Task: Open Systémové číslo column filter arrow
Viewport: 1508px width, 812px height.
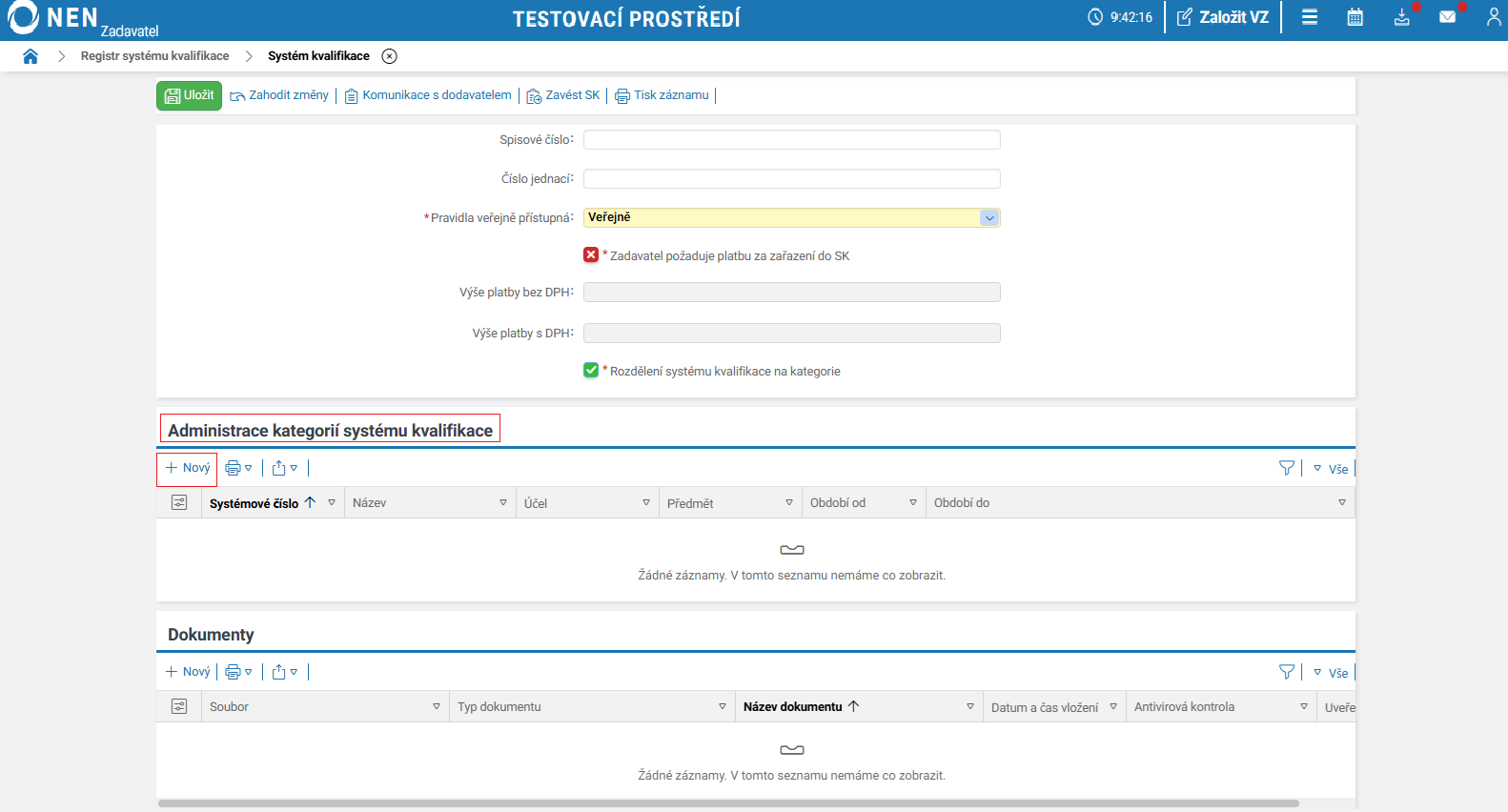Action: 332,502
